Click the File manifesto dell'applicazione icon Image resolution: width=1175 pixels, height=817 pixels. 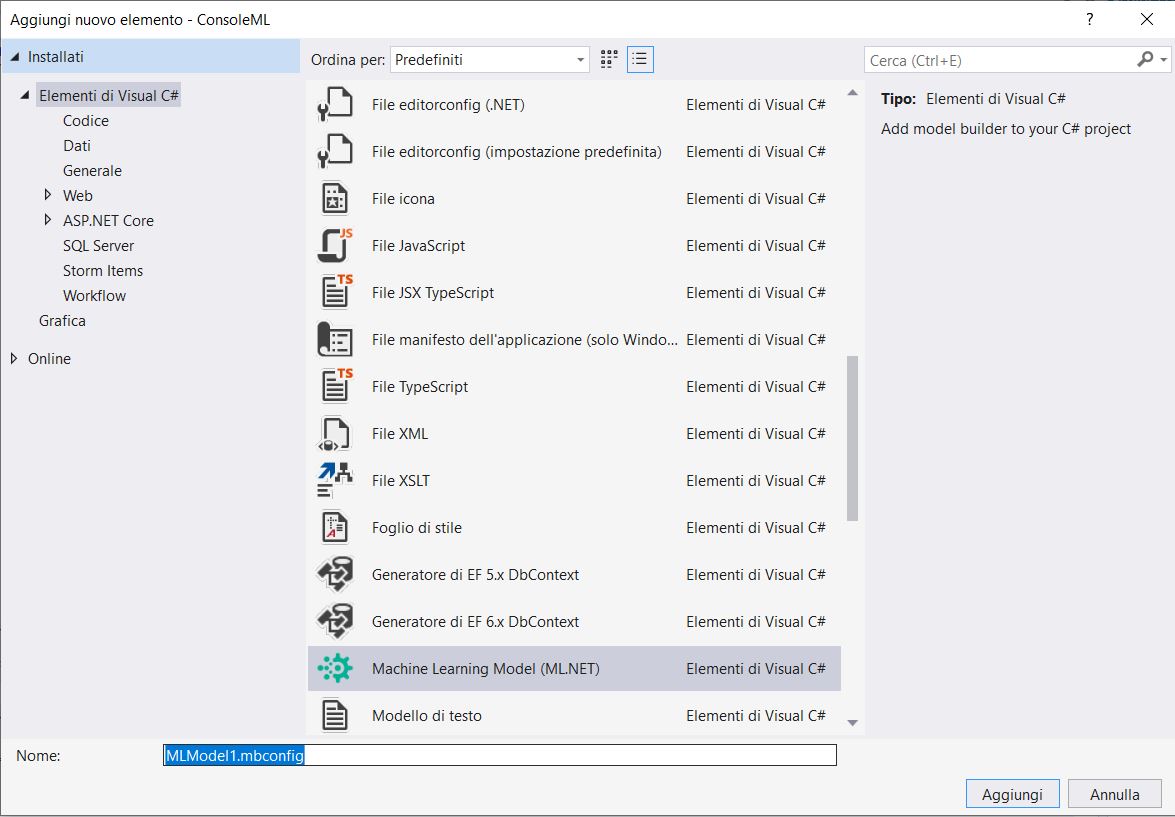334,340
